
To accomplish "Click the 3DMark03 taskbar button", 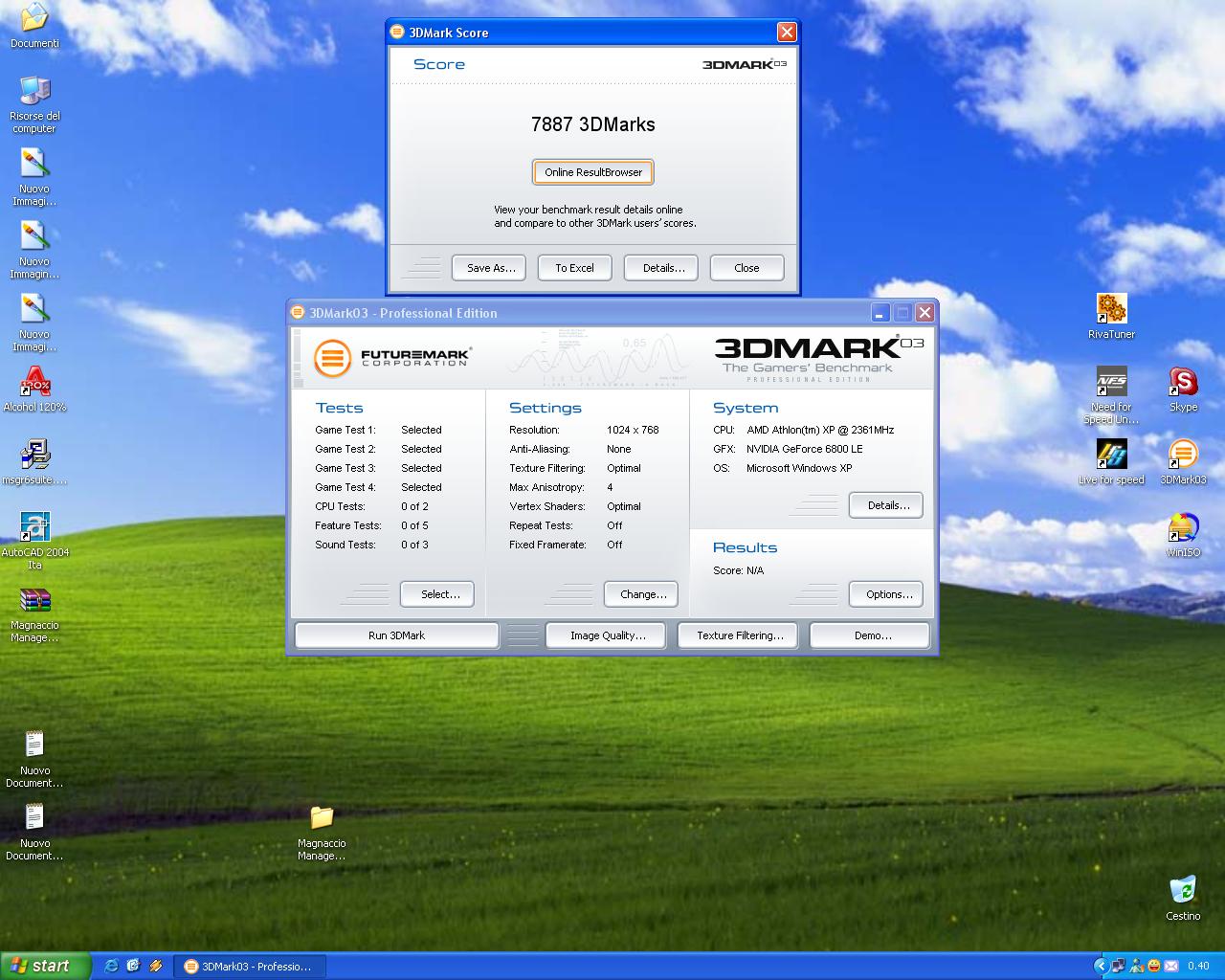I will click(250, 967).
